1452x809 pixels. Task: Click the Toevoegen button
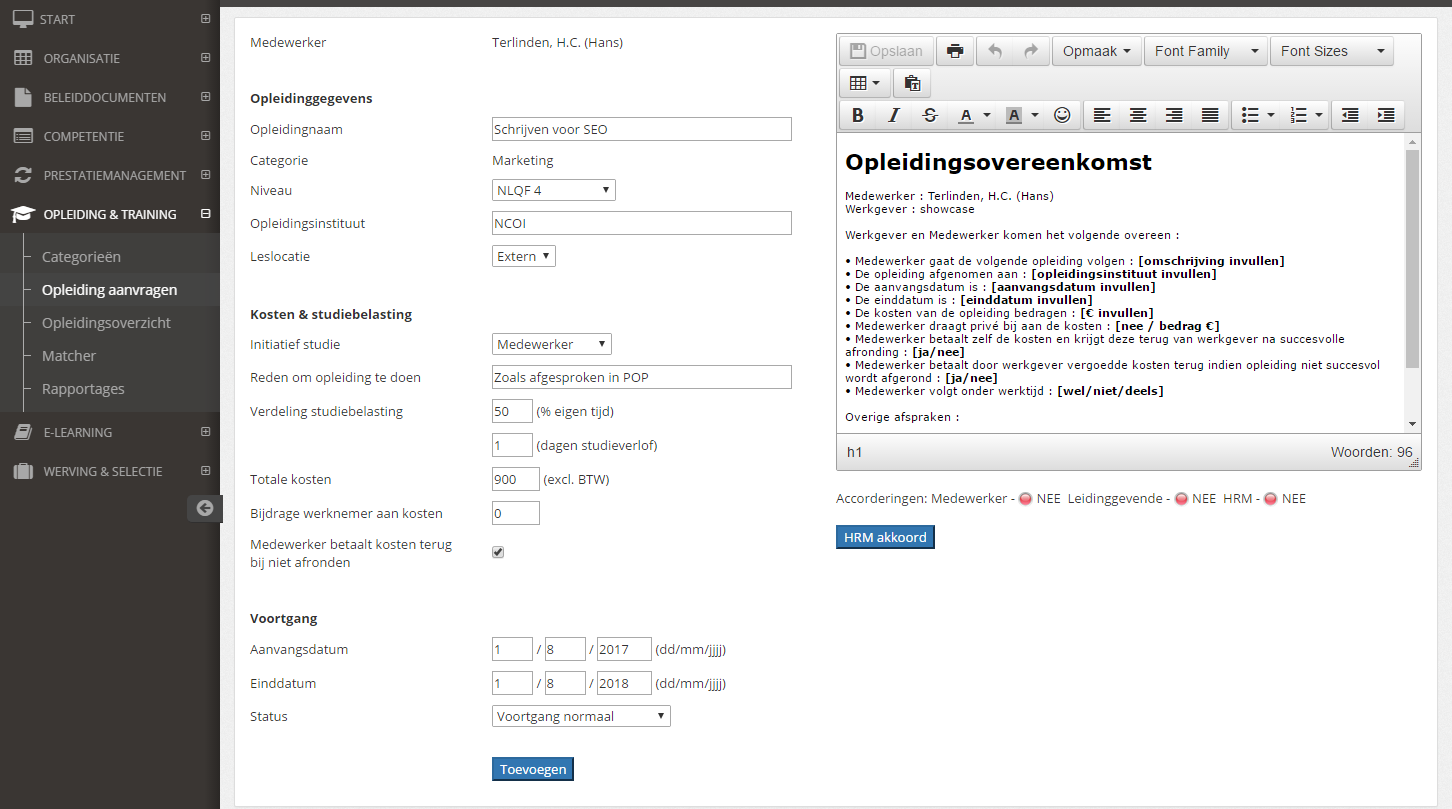[x=533, y=769]
